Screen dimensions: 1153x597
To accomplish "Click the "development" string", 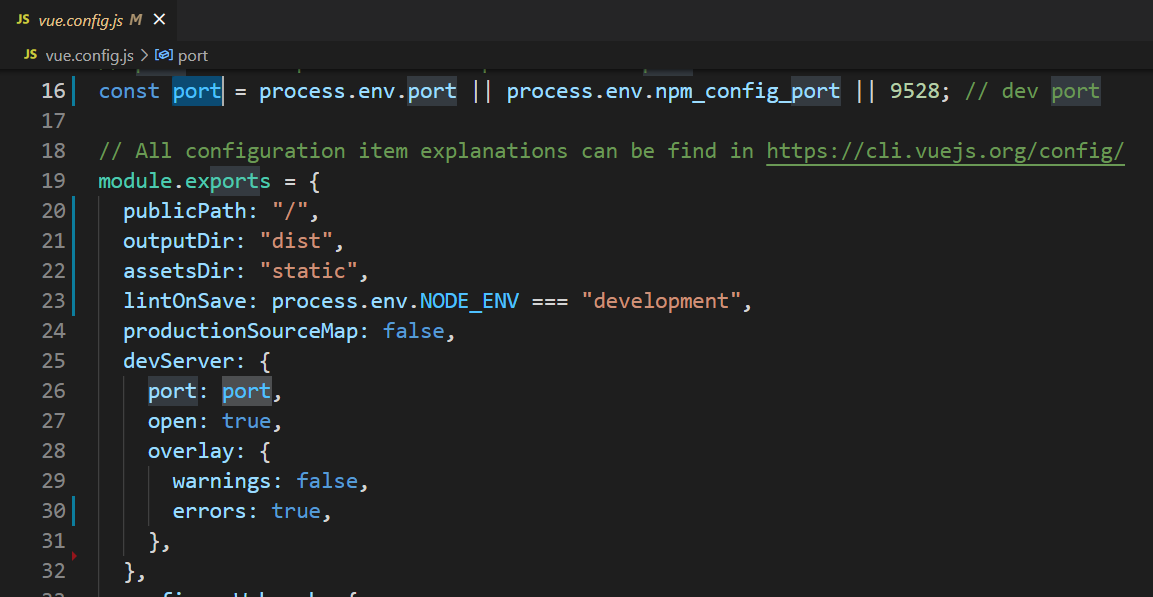I will [660, 301].
